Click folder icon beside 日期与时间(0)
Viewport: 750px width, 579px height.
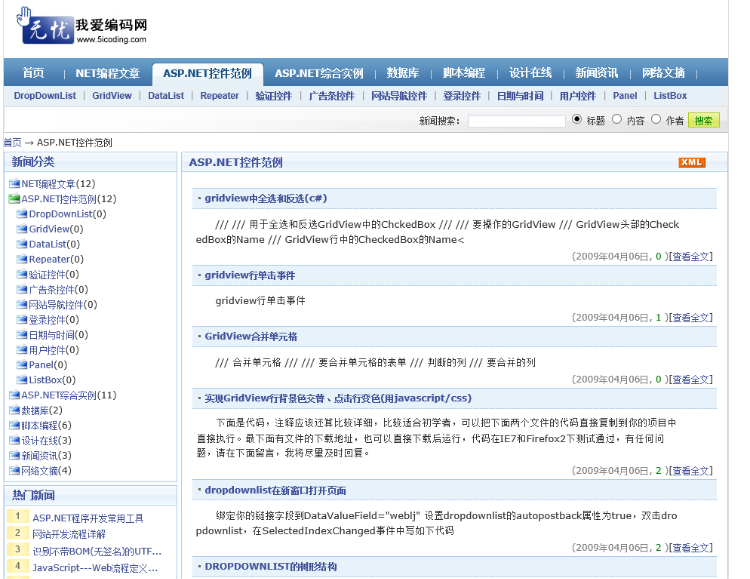[x=22, y=334]
